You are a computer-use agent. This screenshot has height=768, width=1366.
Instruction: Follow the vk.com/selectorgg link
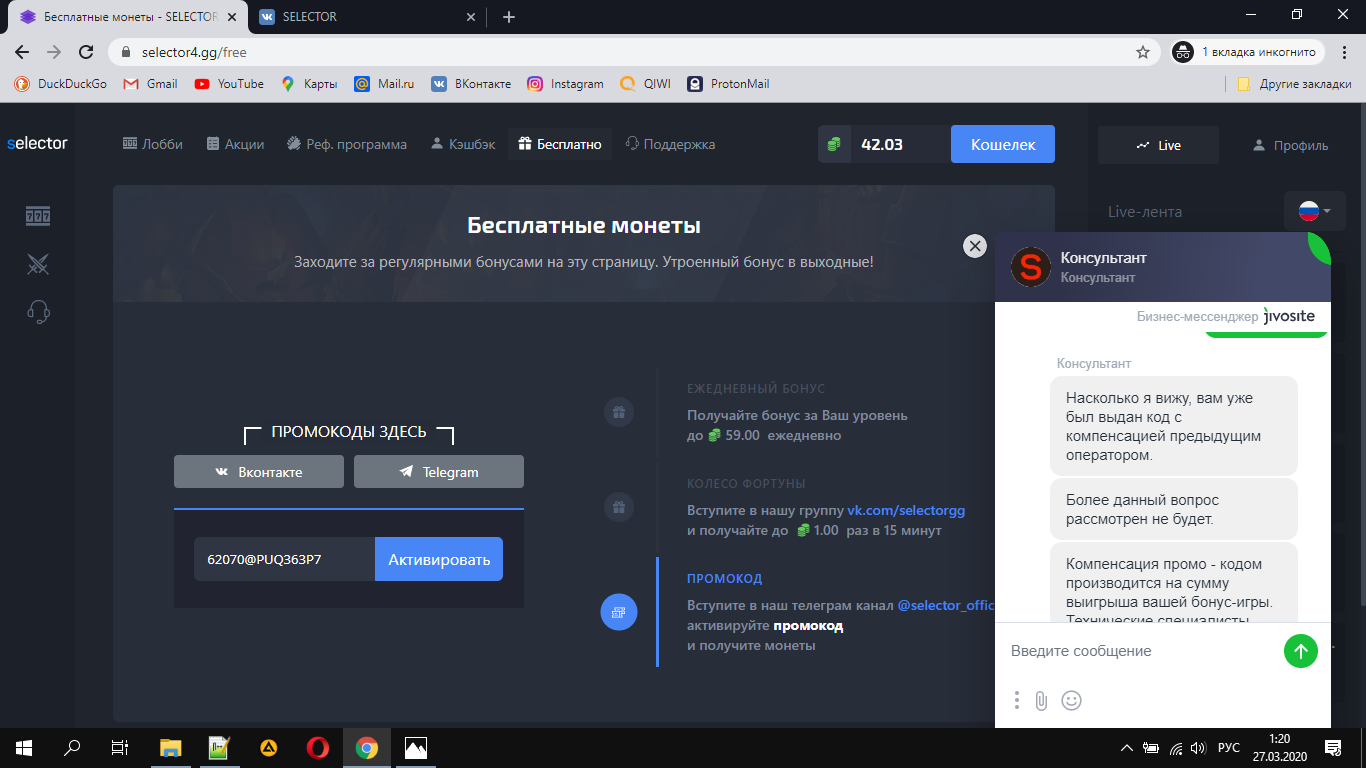(x=906, y=510)
